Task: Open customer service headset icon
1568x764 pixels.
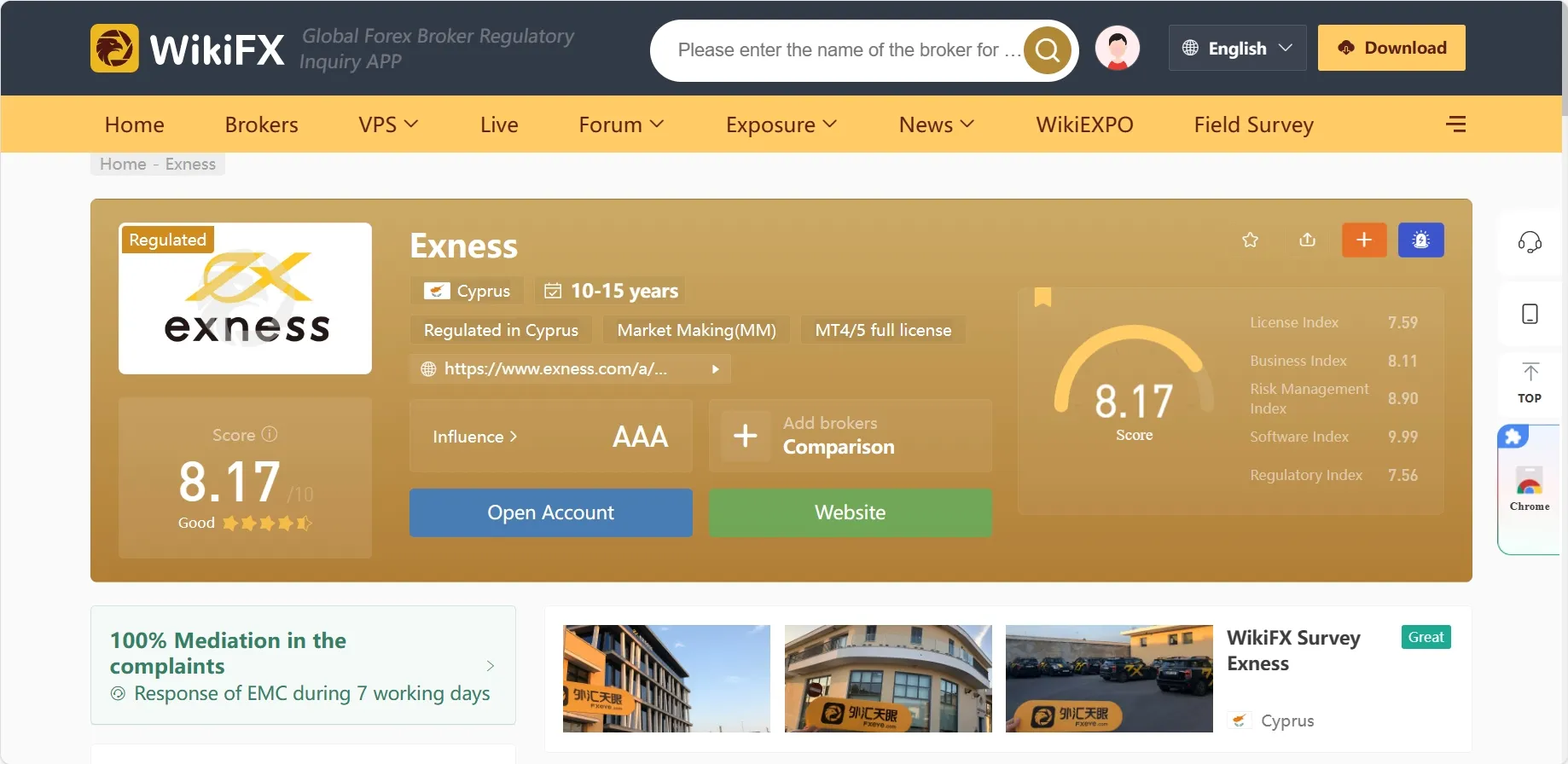Action: pos(1530,242)
